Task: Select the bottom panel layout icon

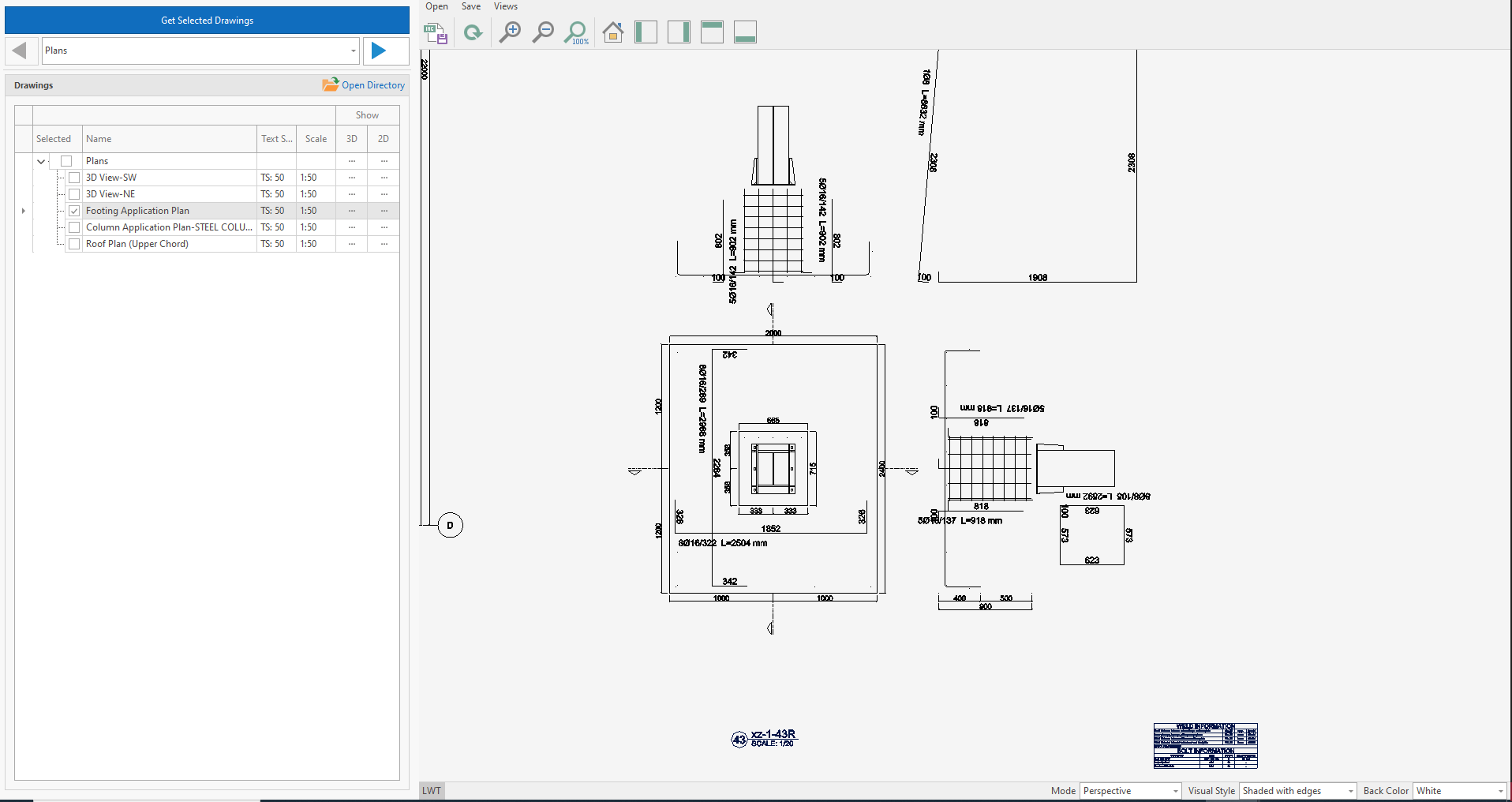Action: tap(744, 32)
